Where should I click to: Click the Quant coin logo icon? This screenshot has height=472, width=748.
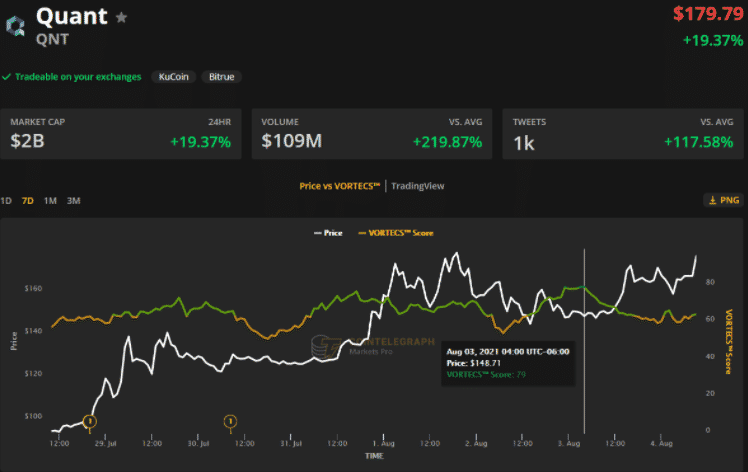[16, 27]
